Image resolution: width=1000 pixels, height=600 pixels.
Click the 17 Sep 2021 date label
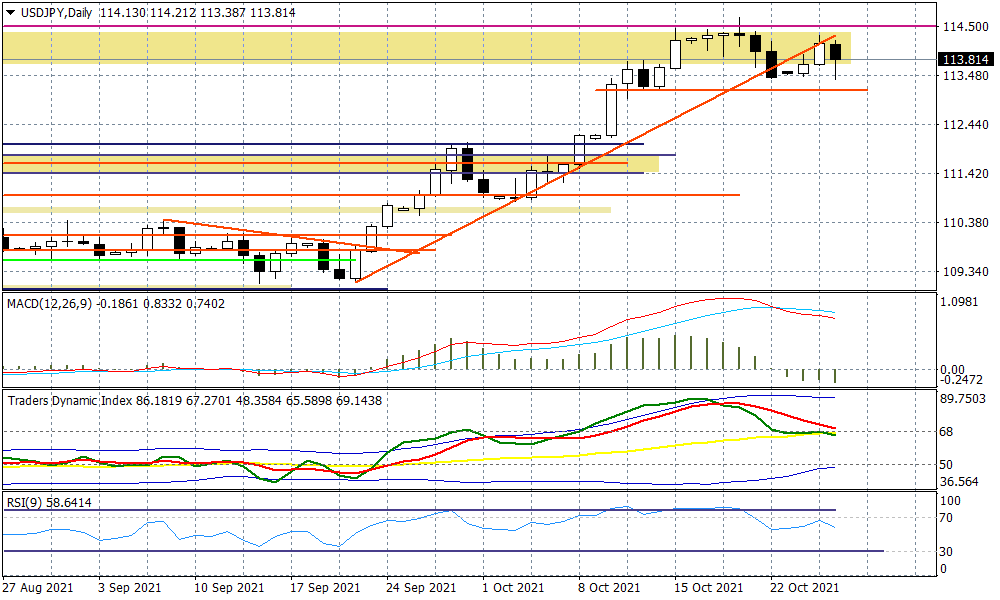tap(325, 588)
